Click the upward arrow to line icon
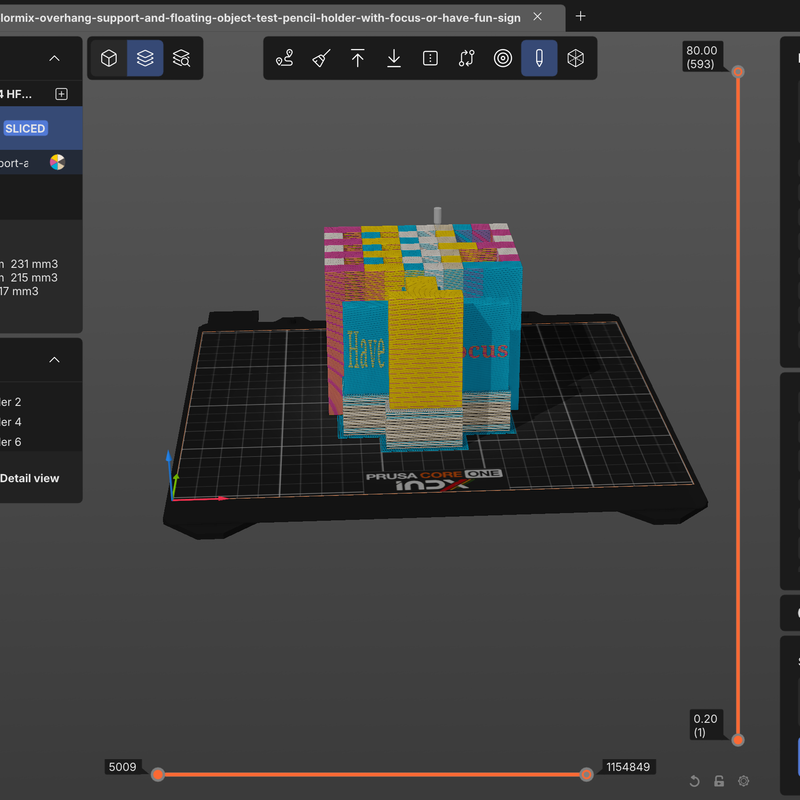 (x=358, y=58)
